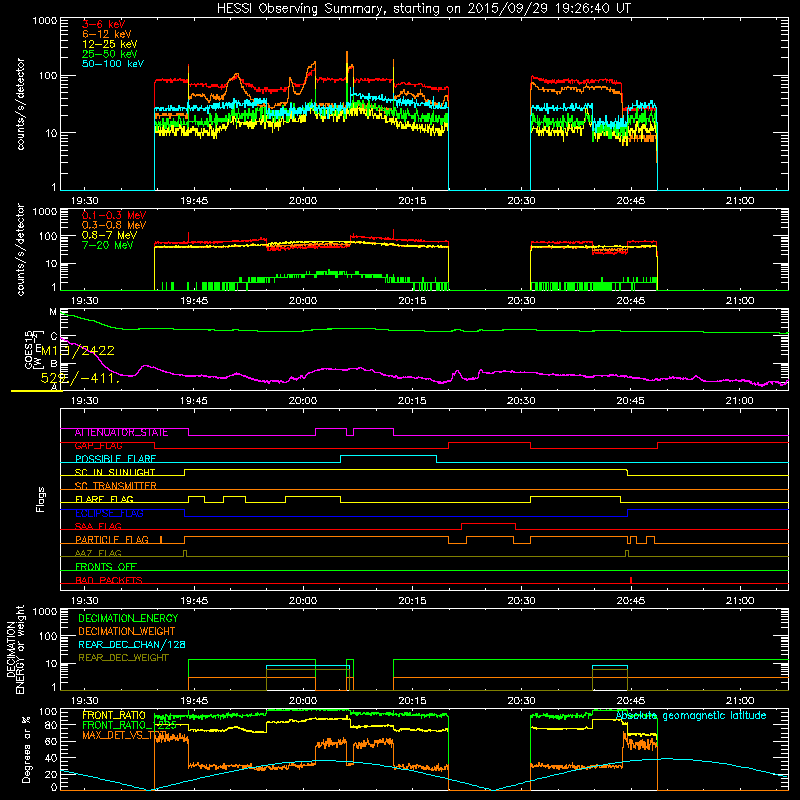
Task: Click the FLARE_FLAG label
Action: [104, 499]
